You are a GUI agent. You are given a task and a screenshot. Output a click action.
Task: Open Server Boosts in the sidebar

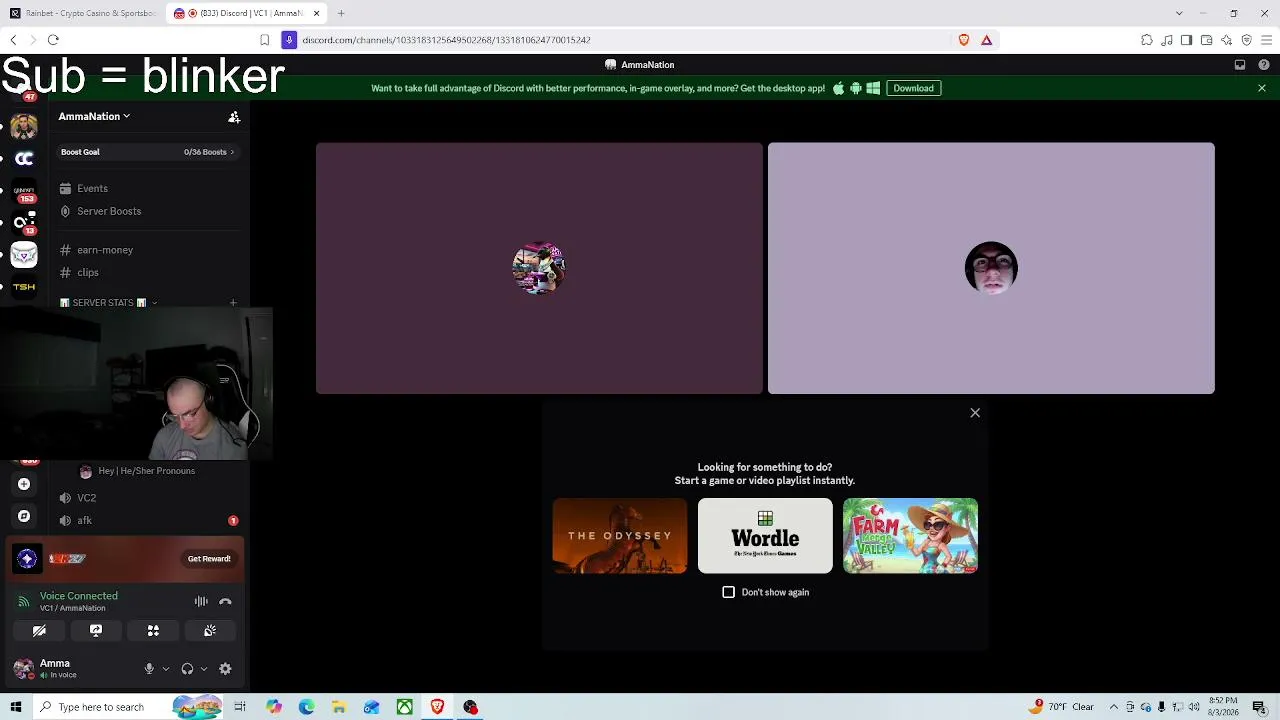pos(148,211)
